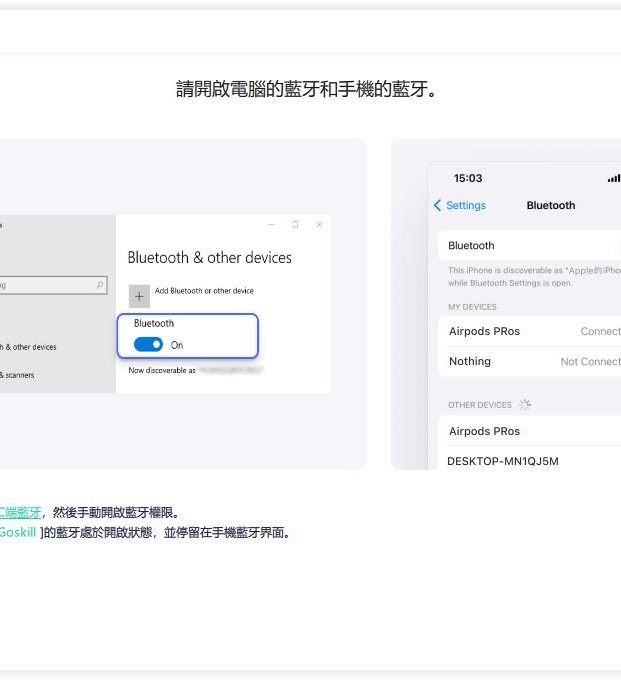Click the Add Bluetooth or other device label
This screenshot has width=621, height=680.
(x=204, y=291)
